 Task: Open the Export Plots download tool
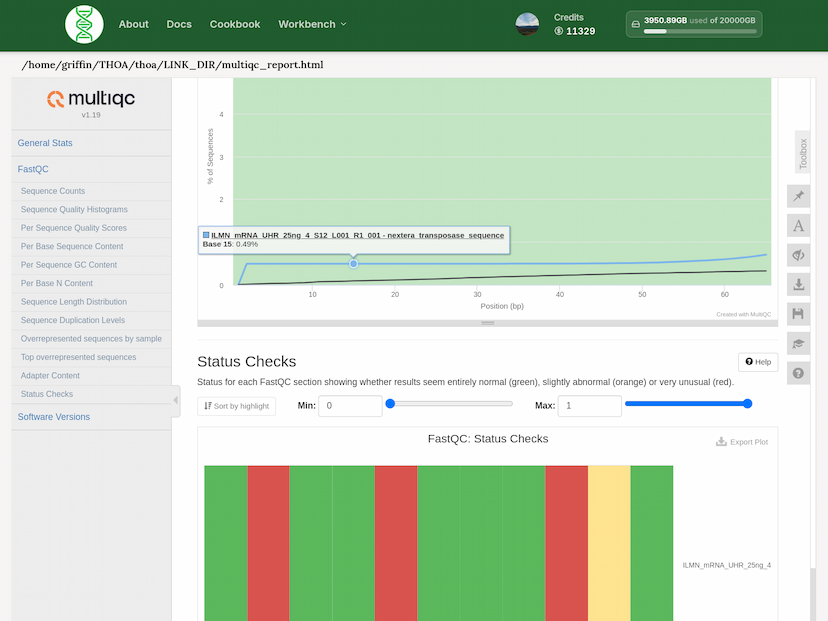pos(798,285)
